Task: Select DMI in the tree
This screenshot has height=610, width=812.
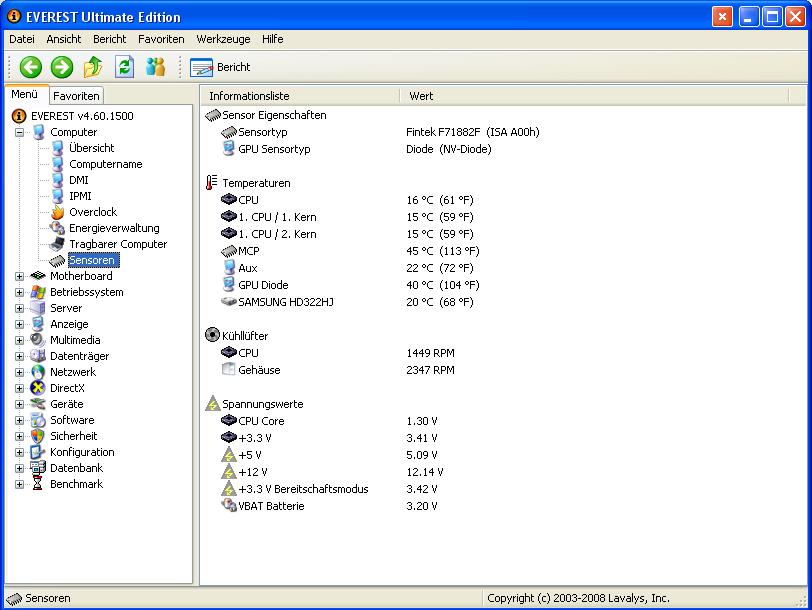Action: click(79, 180)
